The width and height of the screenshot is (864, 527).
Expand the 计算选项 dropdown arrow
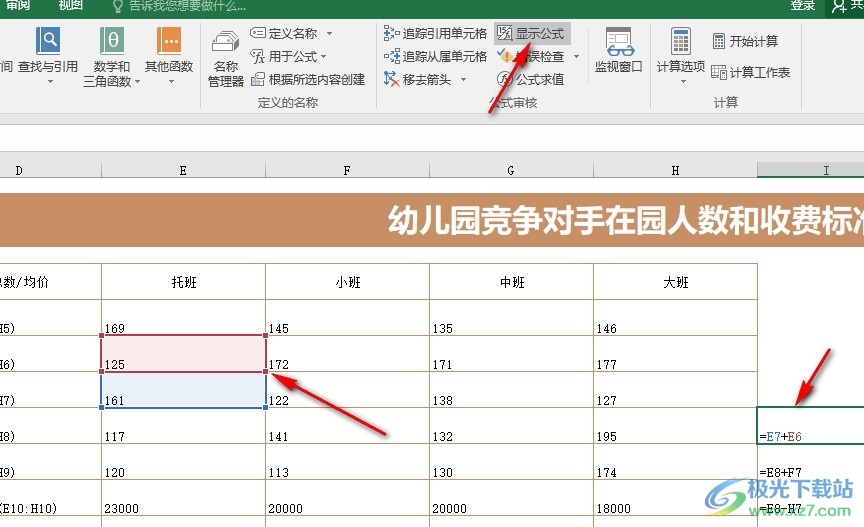click(x=683, y=82)
